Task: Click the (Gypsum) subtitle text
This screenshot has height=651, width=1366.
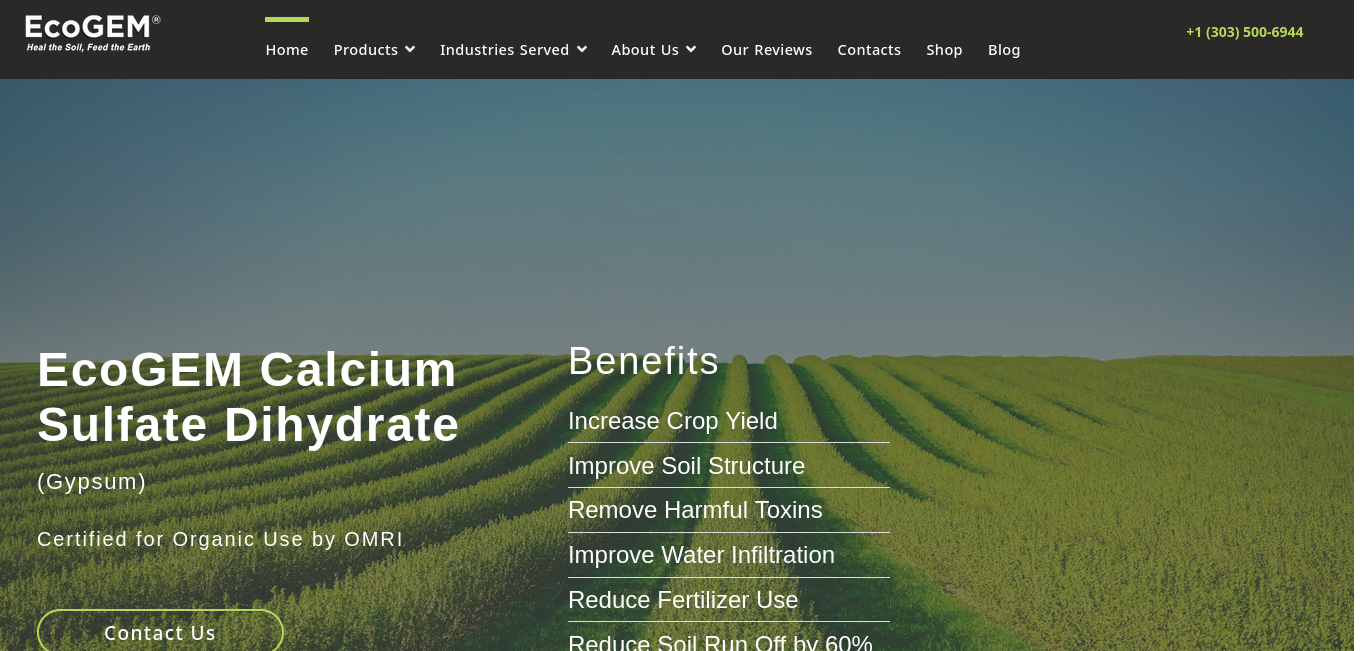Action: [x=92, y=482]
